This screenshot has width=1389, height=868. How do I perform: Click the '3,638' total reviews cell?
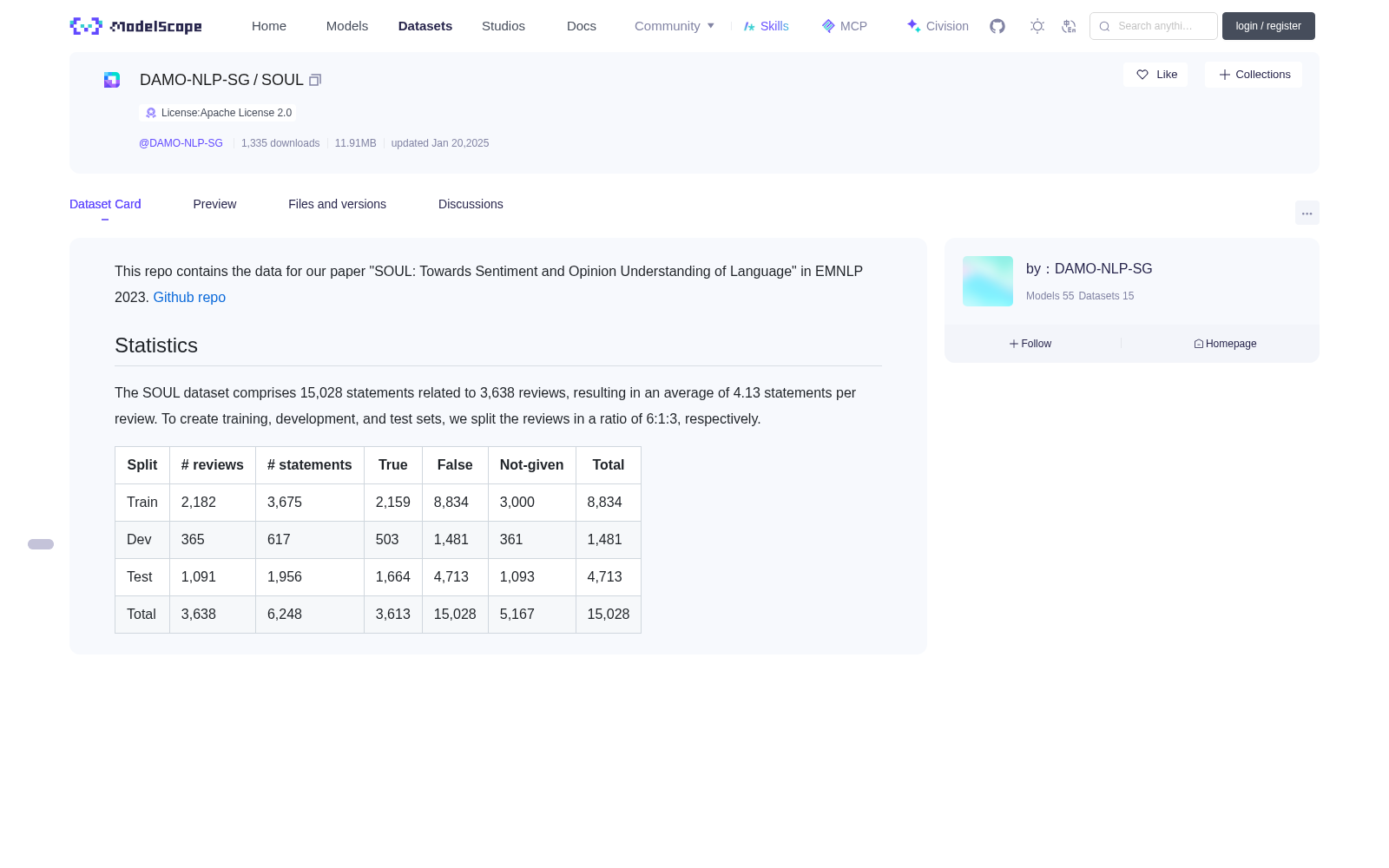(x=213, y=615)
